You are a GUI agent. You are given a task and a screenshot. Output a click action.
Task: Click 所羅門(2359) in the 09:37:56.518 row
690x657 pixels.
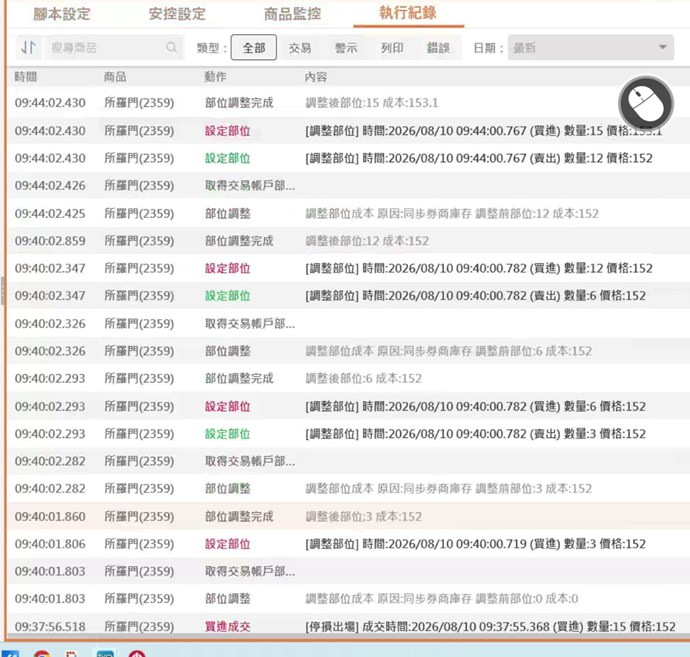pyautogui.click(x=139, y=626)
